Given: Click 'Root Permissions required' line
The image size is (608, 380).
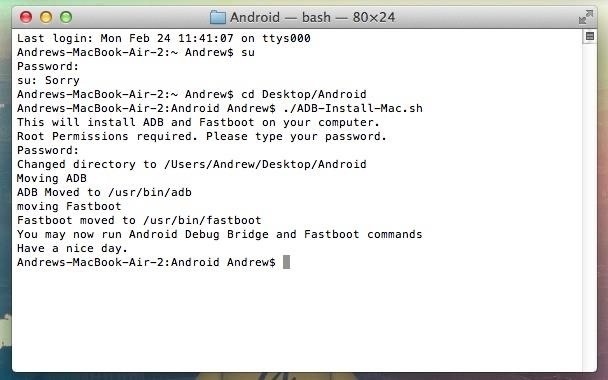Looking at the screenshot, I should pos(202,136).
